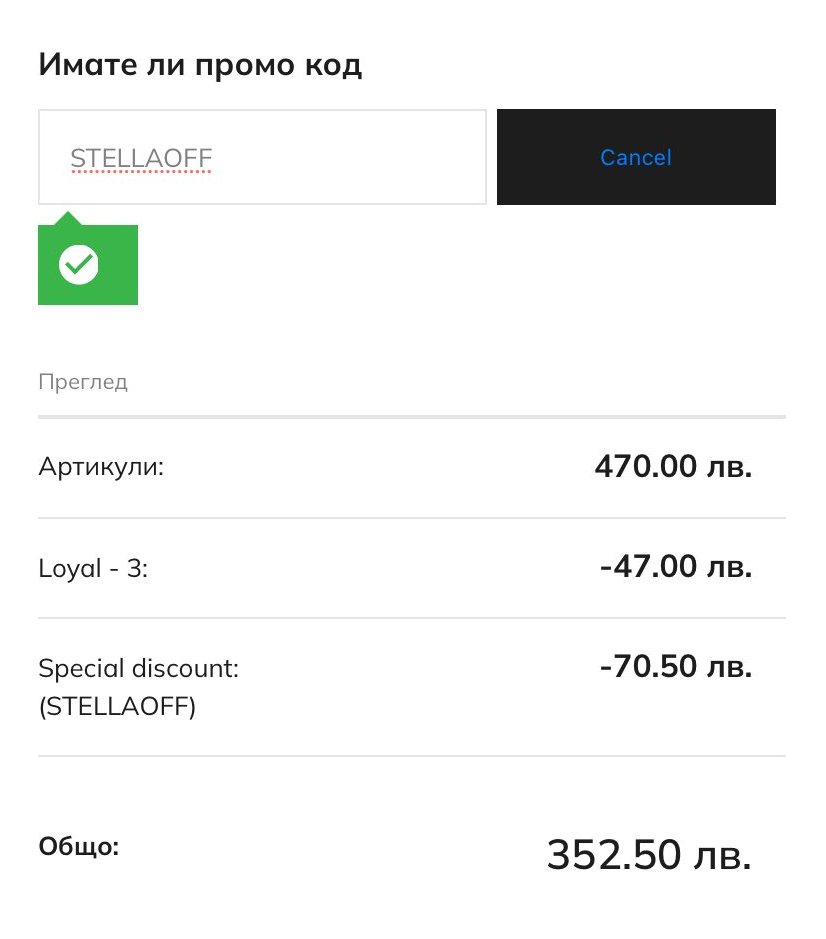Click the "Артикули:" row label
Screen dimensions: 826x939
point(101,466)
